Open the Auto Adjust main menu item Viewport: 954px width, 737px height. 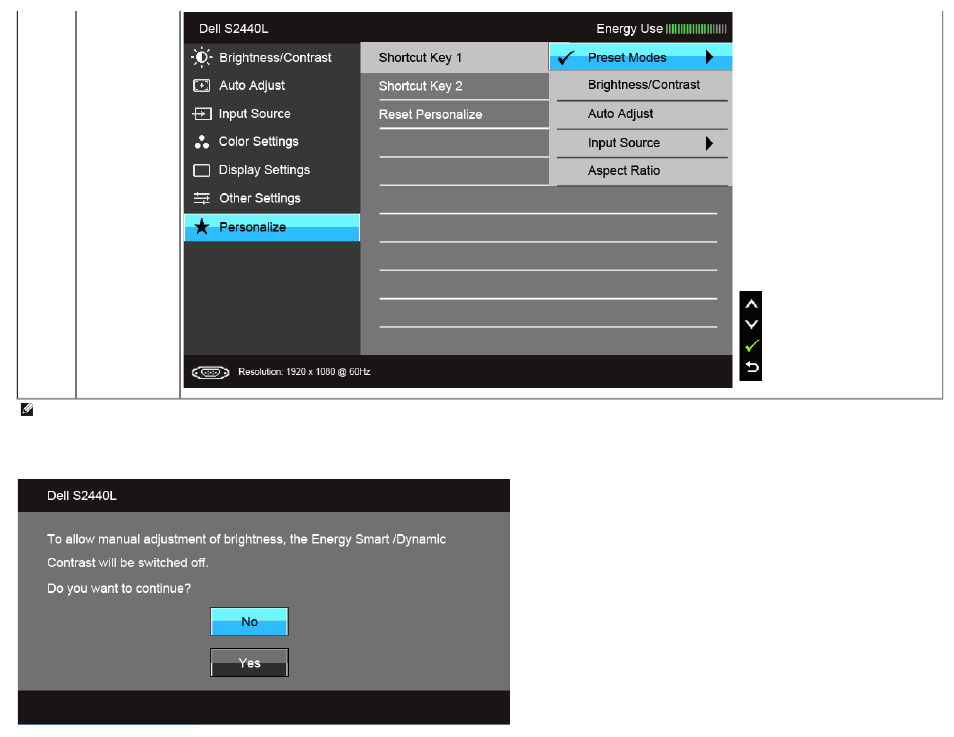[272, 86]
